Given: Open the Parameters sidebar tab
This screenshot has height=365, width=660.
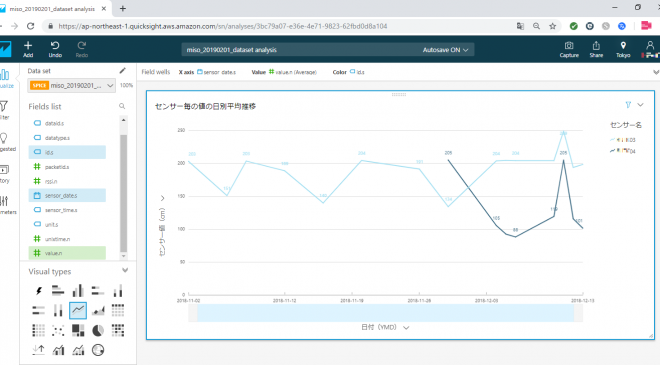Looking at the screenshot, I should pos(7,205).
